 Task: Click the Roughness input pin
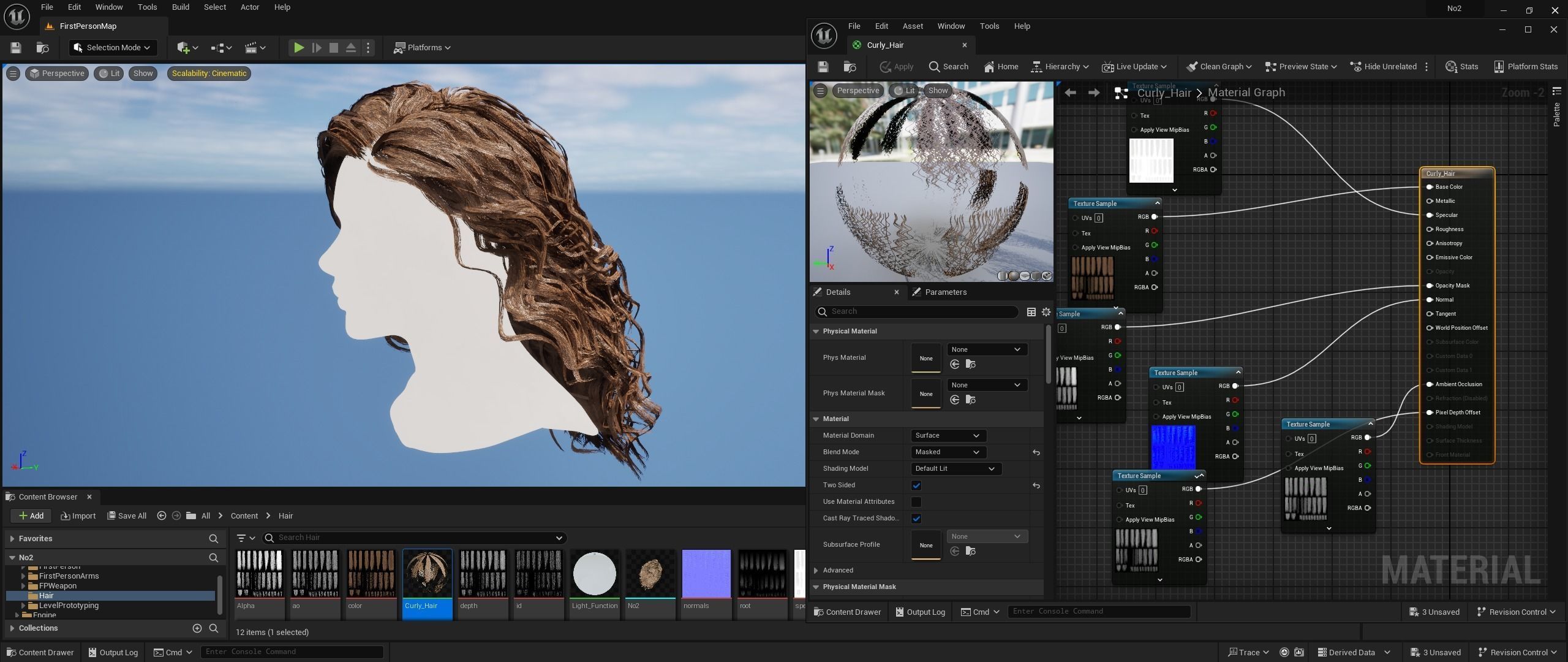coord(1430,229)
